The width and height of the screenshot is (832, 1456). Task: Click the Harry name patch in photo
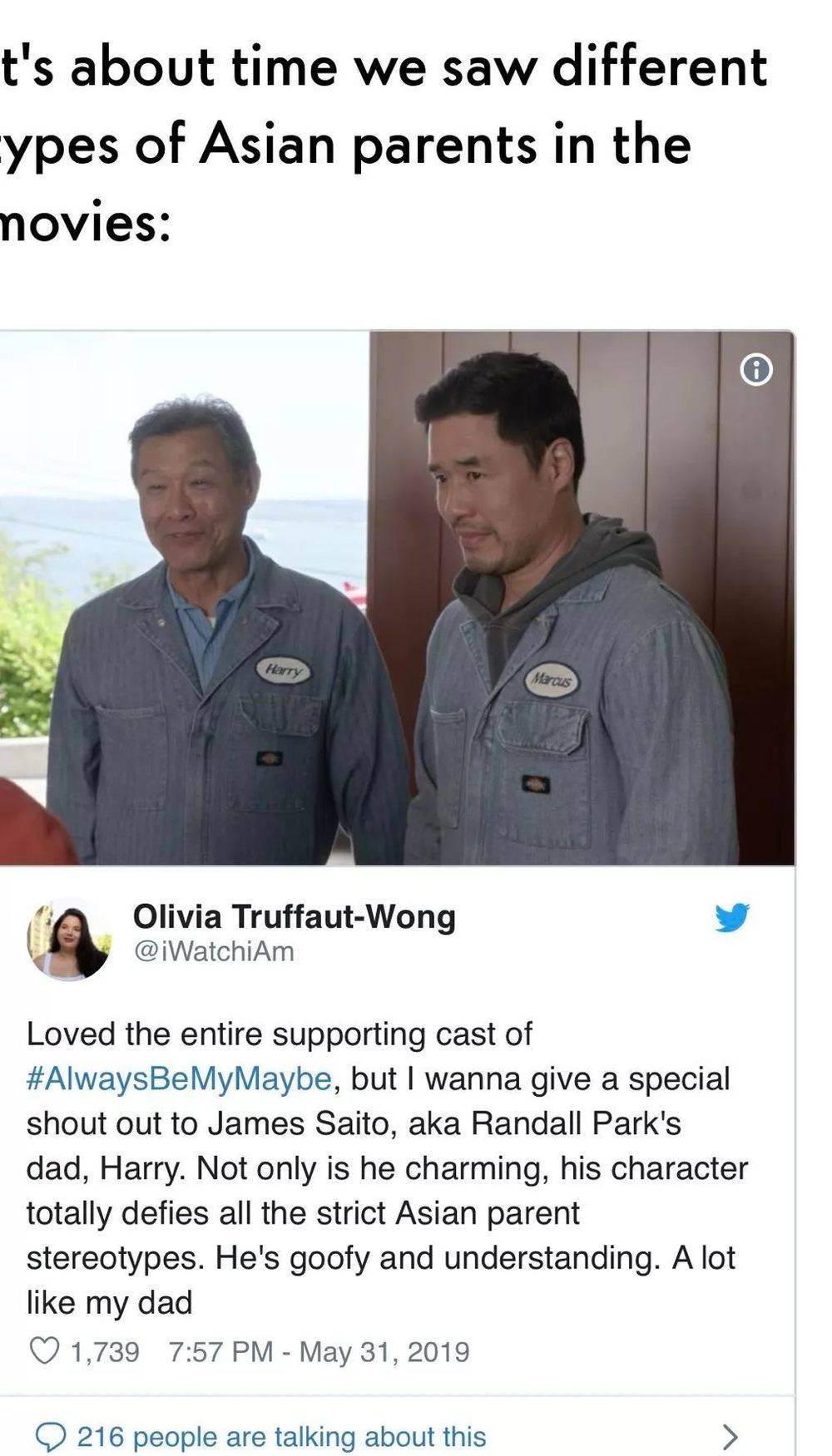[283, 669]
